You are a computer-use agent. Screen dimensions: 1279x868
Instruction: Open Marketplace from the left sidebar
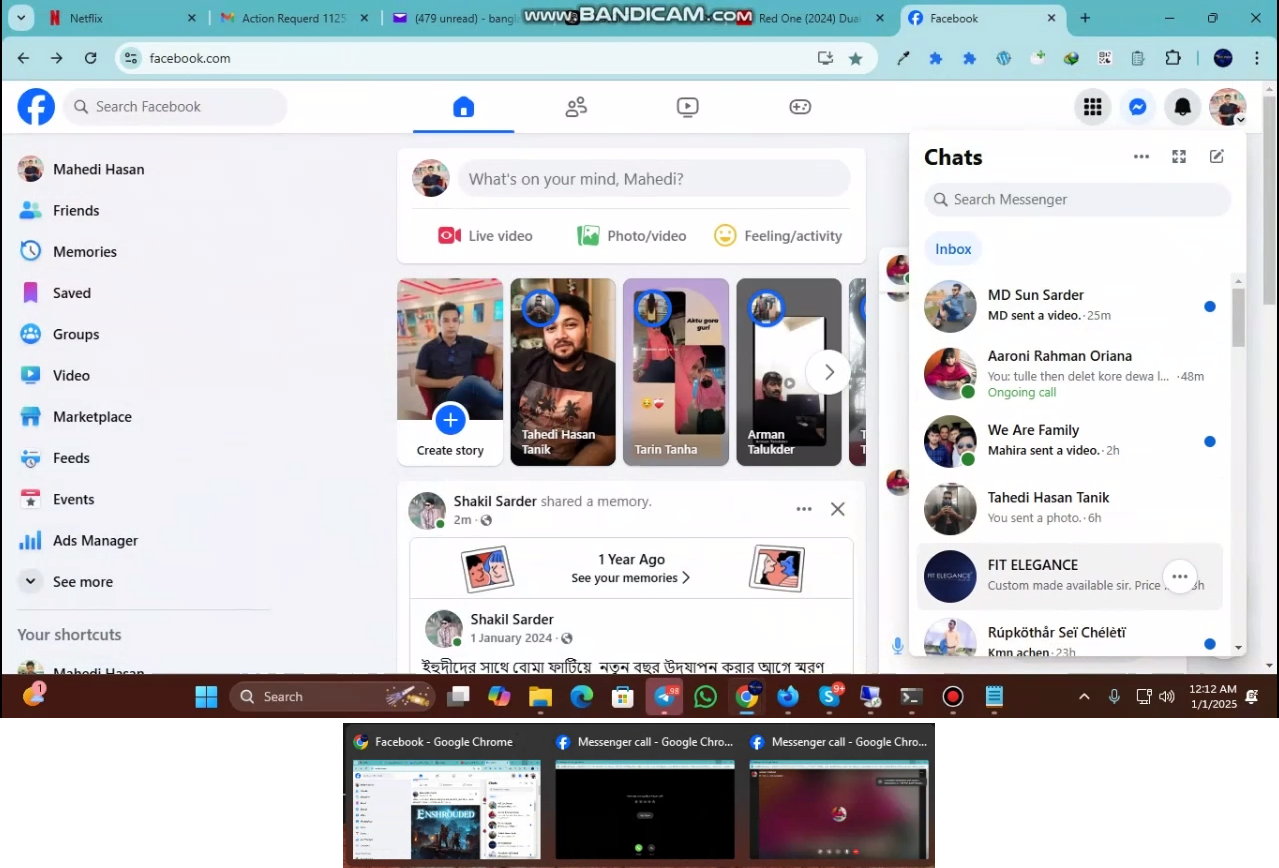(x=92, y=417)
